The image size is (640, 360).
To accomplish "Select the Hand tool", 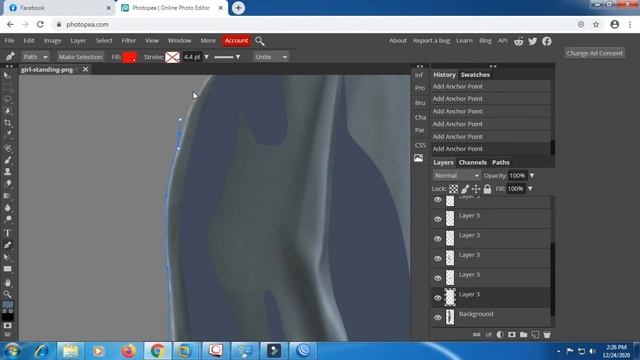I will click(7, 282).
